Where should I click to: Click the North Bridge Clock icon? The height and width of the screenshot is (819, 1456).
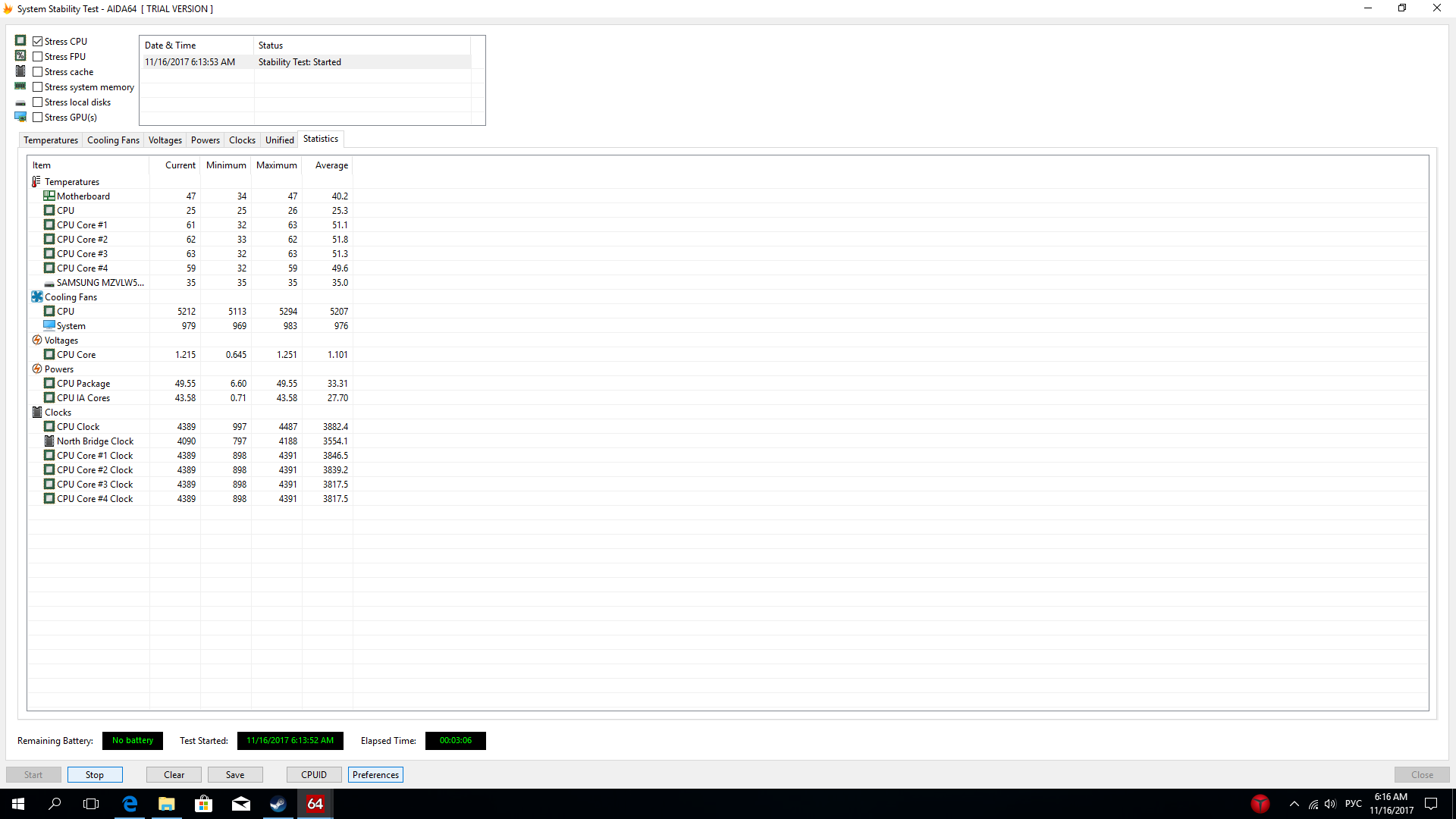(49, 441)
